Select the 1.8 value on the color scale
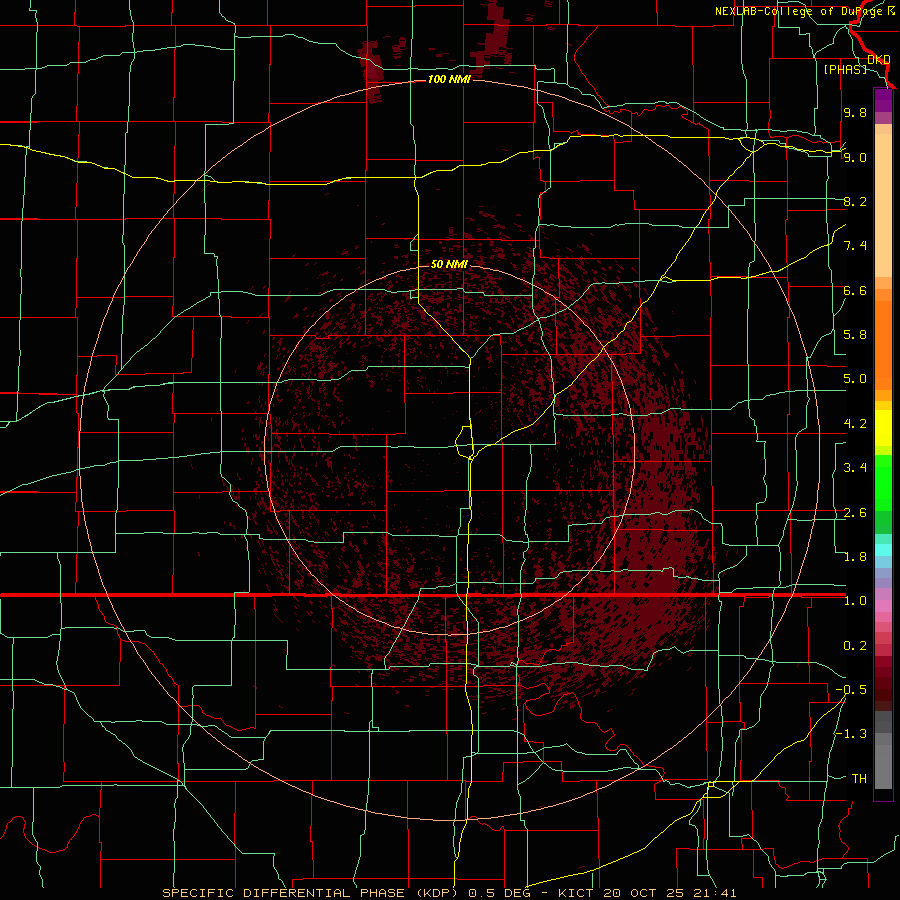 (855, 557)
